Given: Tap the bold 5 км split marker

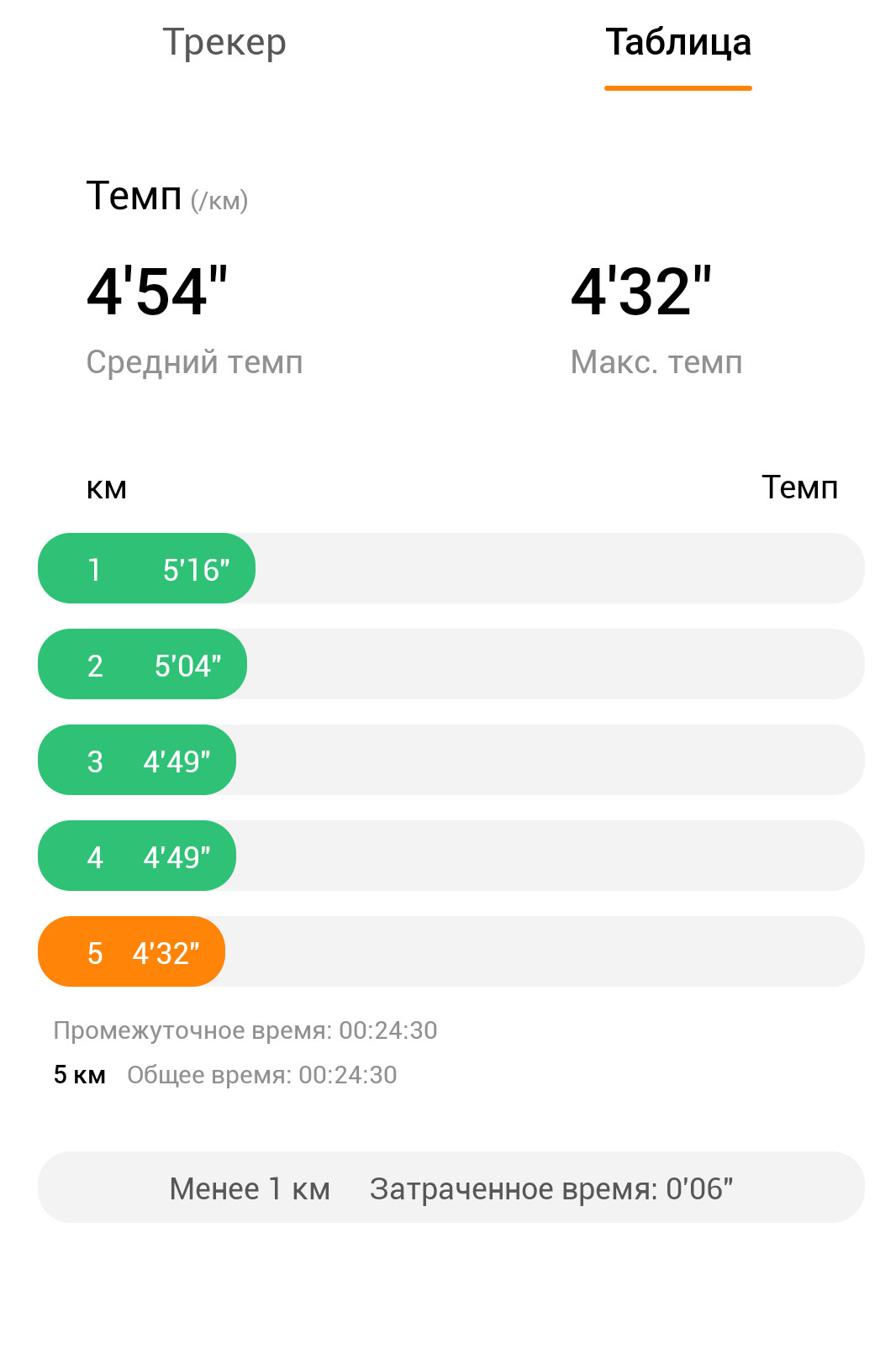Looking at the screenshot, I should tap(80, 1075).
